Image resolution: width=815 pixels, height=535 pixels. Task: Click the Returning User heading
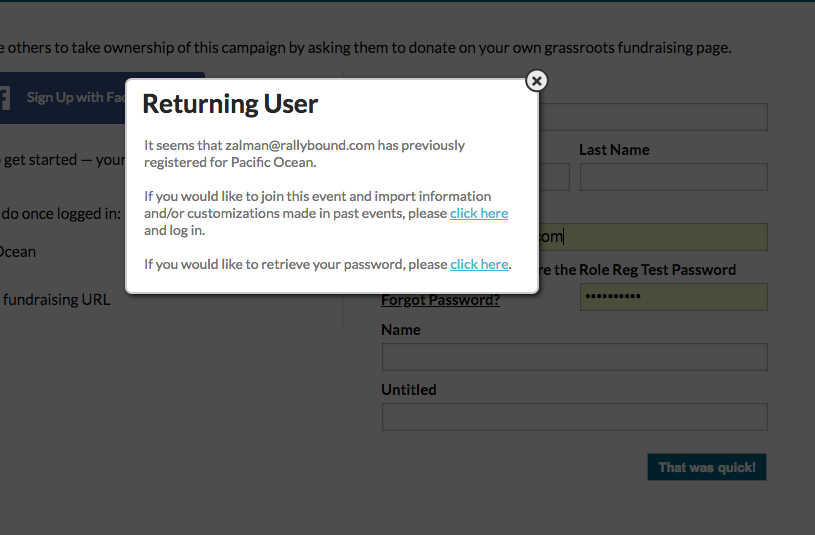(230, 104)
